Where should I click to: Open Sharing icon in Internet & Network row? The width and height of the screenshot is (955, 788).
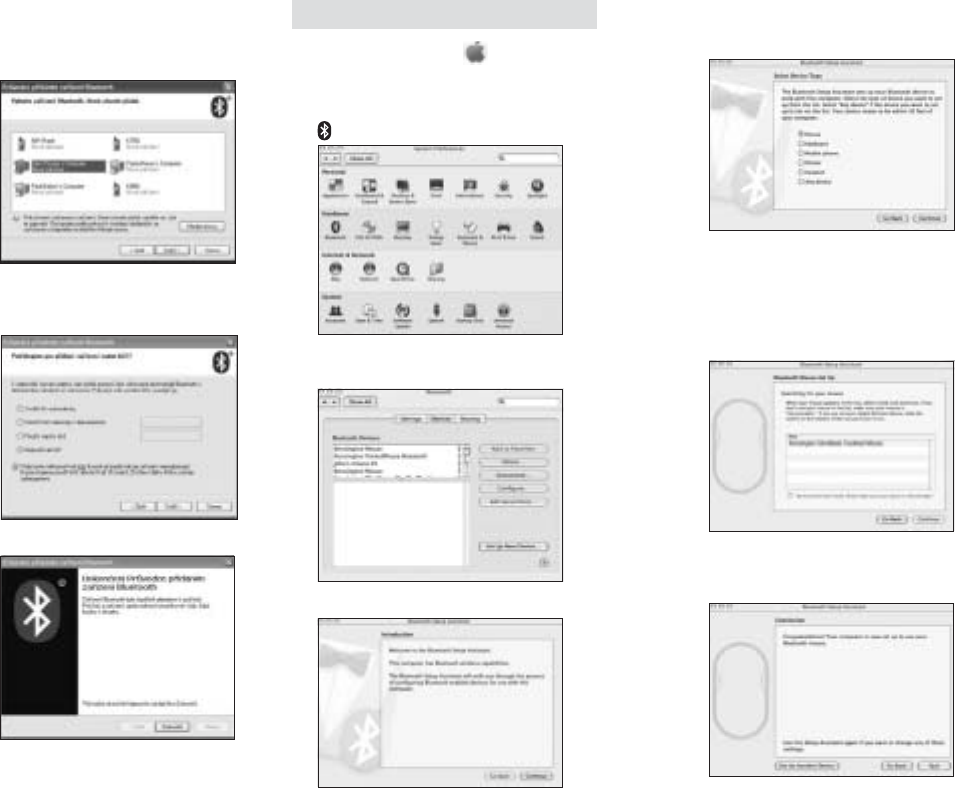(436, 271)
